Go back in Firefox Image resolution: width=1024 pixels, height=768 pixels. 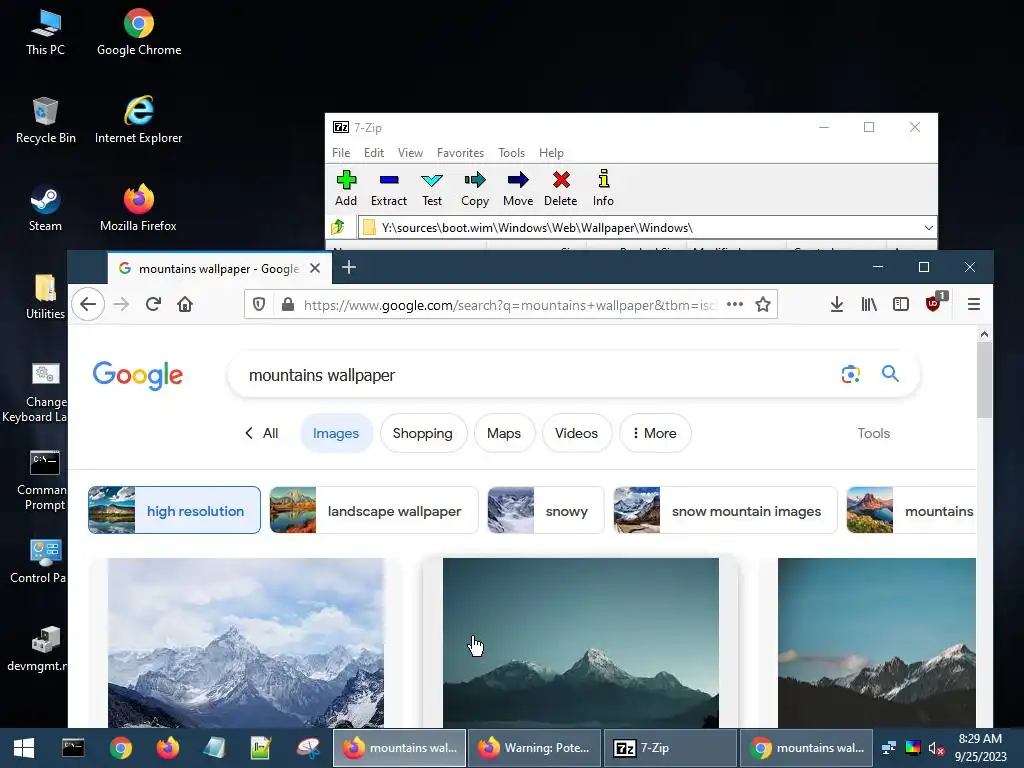pos(88,304)
